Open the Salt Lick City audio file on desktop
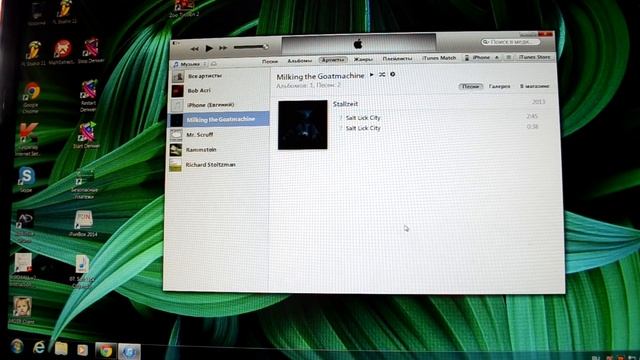 pos(82,271)
